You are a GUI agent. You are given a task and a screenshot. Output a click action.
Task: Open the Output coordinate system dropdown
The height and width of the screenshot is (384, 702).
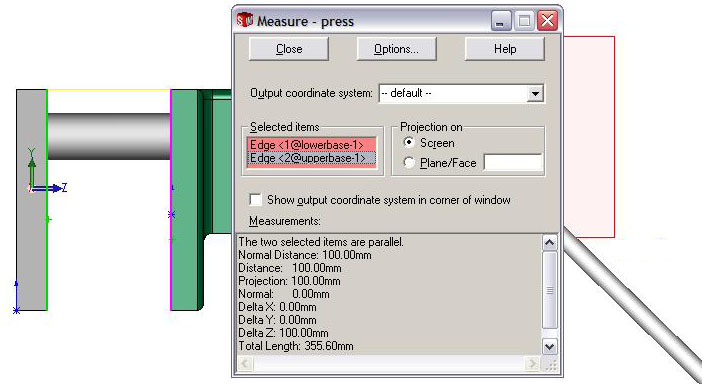[535, 94]
